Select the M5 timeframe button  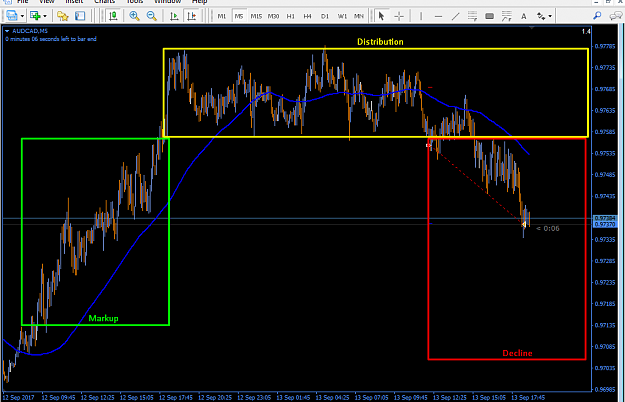click(x=239, y=16)
